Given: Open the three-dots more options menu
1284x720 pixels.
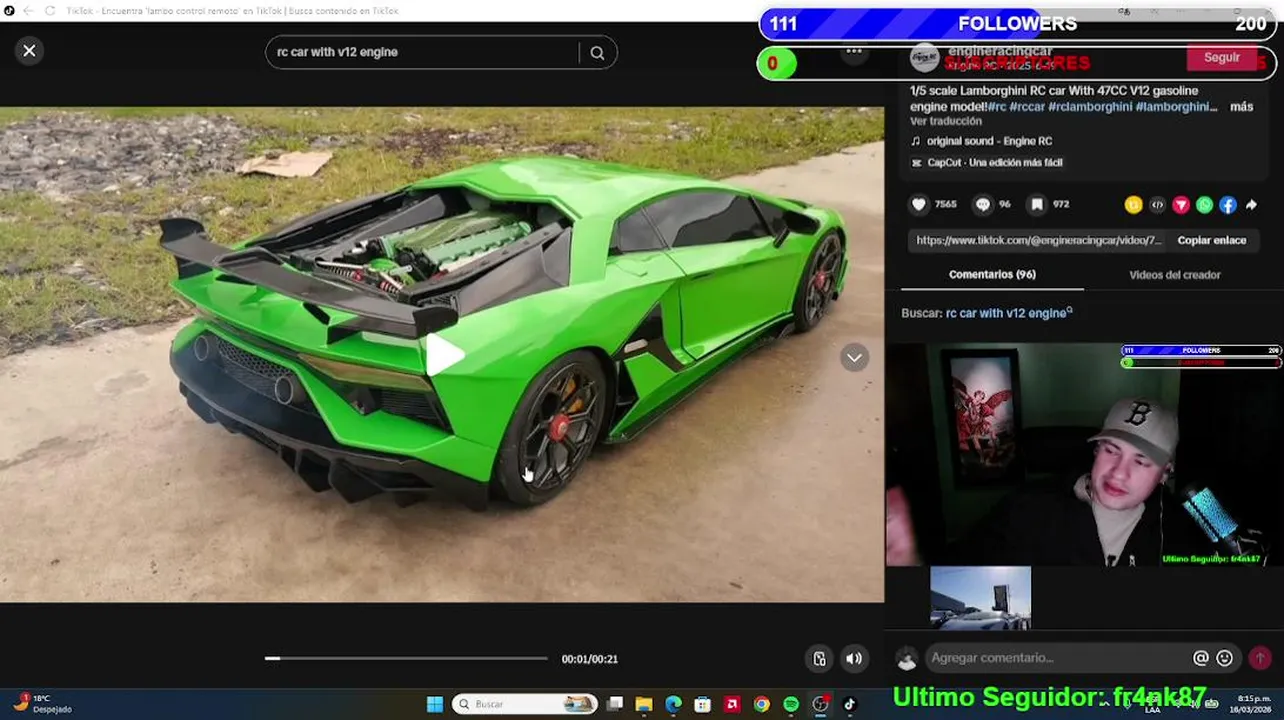Looking at the screenshot, I should (x=854, y=51).
